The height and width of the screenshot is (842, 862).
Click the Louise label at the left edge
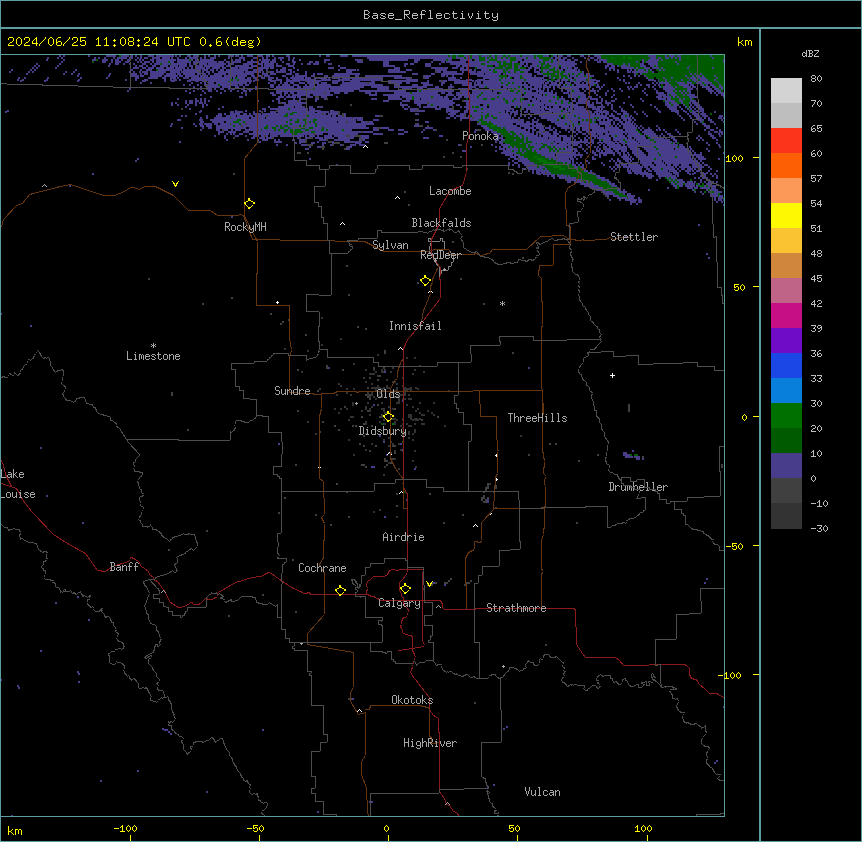pos(18,494)
